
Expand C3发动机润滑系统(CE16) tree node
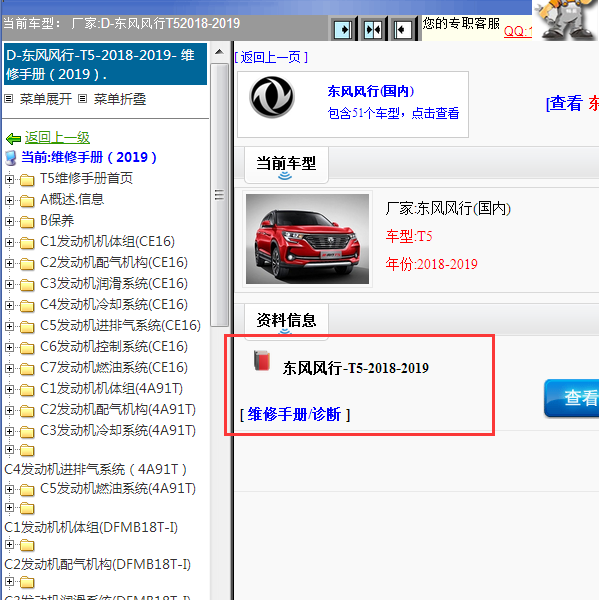pyautogui.click(x=9, y=284)
